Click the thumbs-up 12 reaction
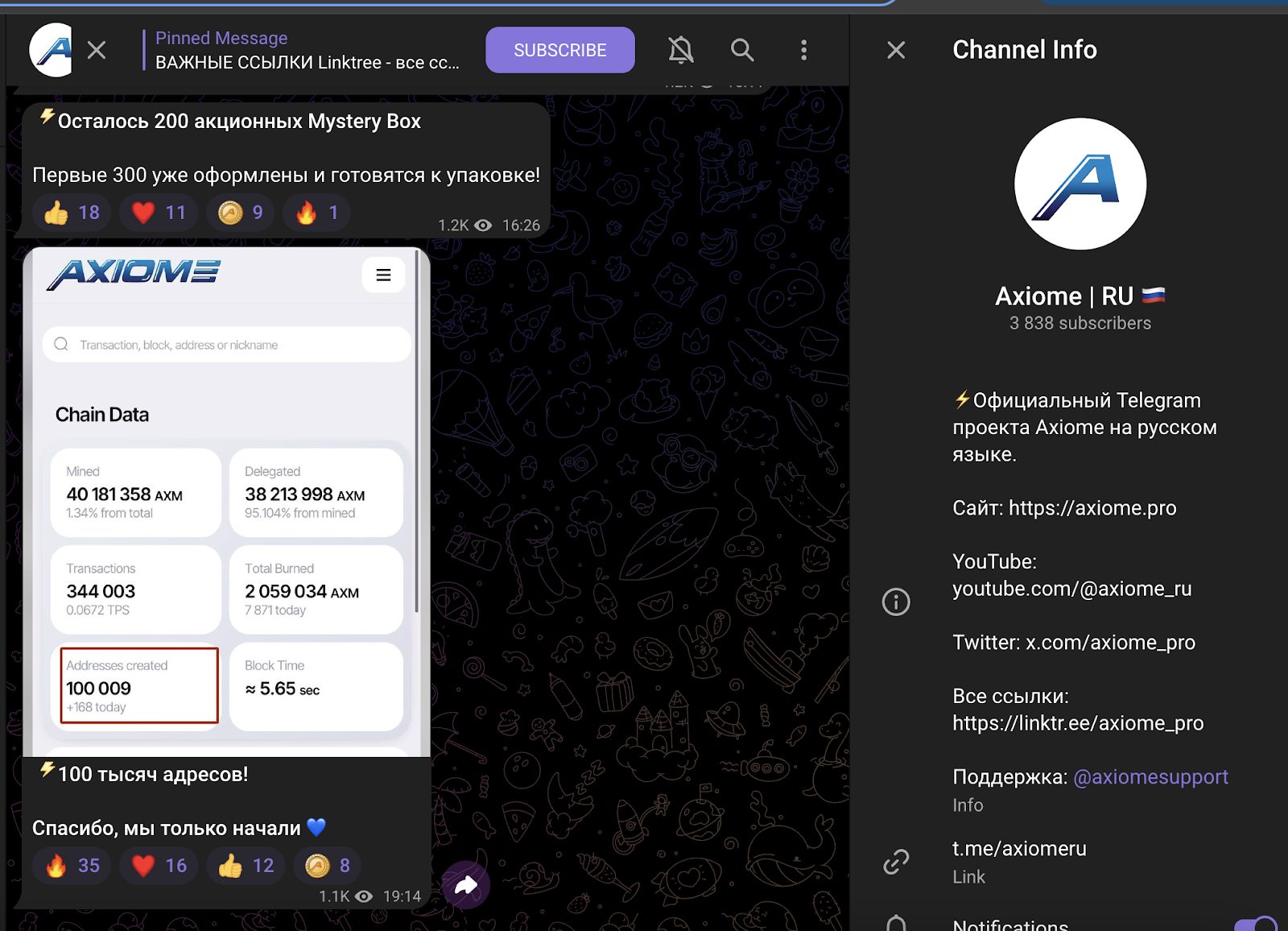Viewport: 1288px width, 931px height. [x=246, y=866]
